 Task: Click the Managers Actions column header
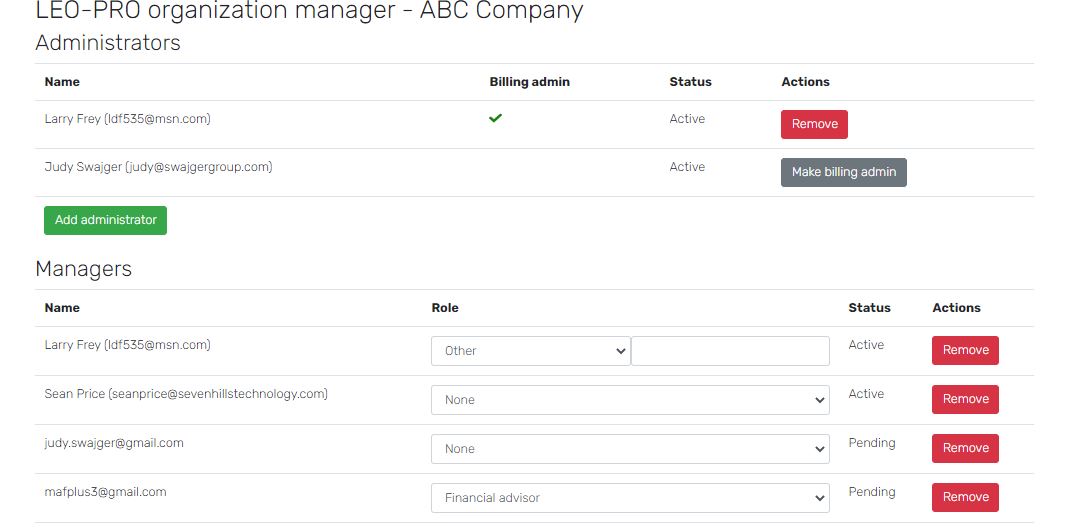[x=956, y=308]
